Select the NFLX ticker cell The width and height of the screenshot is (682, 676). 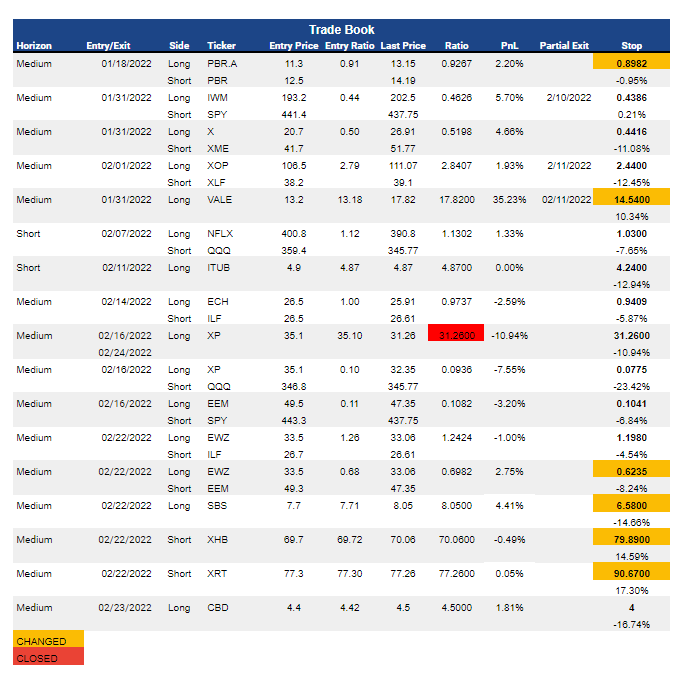click(220, 233)
